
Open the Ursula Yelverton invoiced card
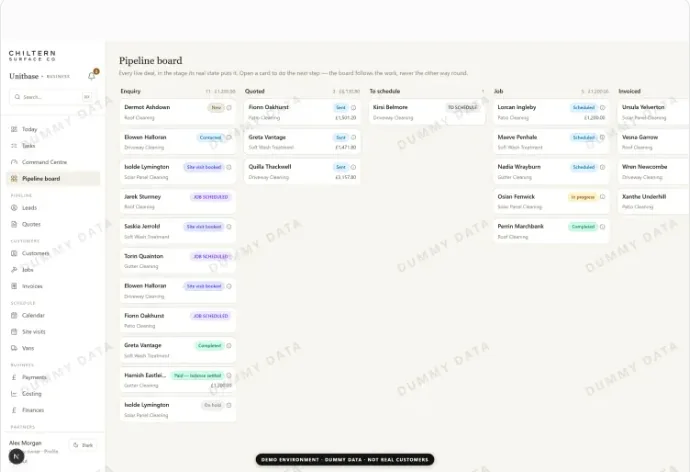coord(654,112)
